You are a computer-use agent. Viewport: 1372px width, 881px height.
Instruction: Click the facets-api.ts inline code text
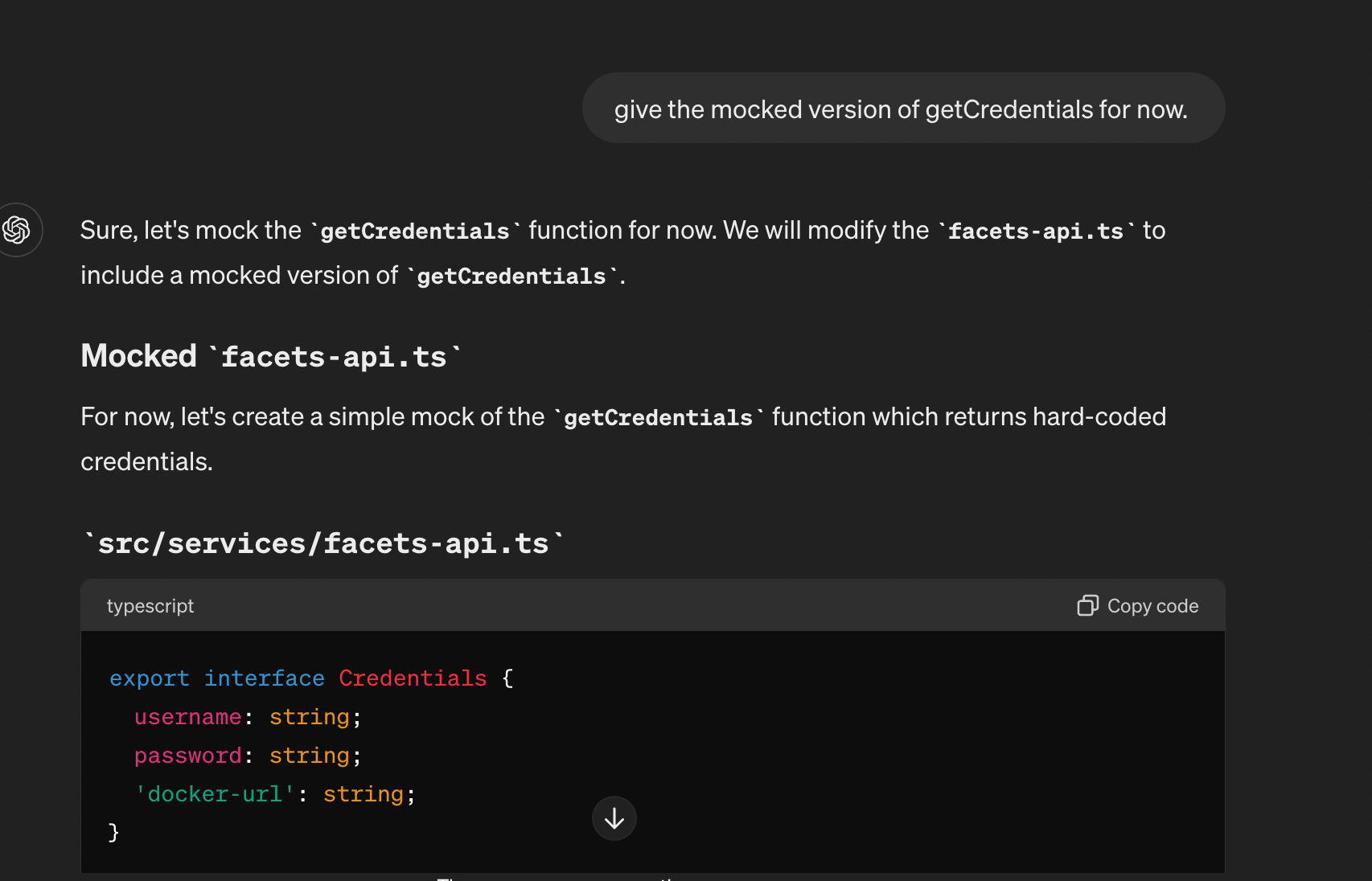1034,231
